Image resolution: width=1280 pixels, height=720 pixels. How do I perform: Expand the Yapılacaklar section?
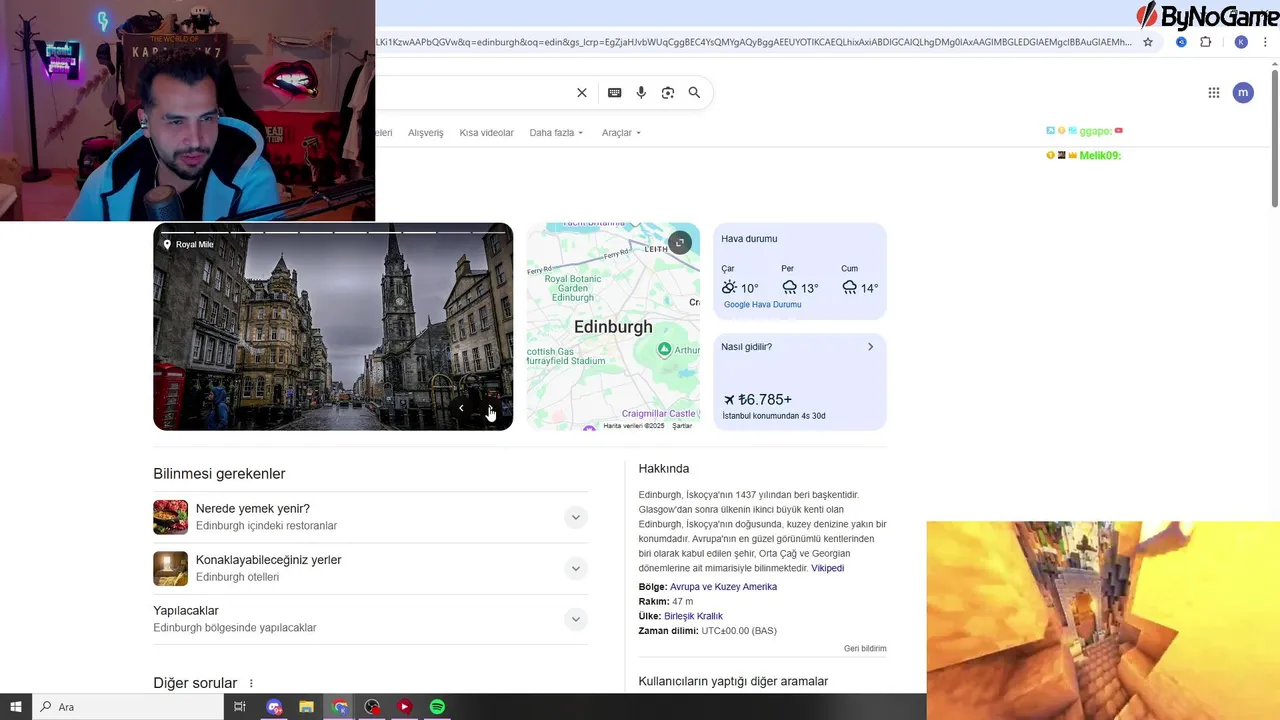pos(575,619)
